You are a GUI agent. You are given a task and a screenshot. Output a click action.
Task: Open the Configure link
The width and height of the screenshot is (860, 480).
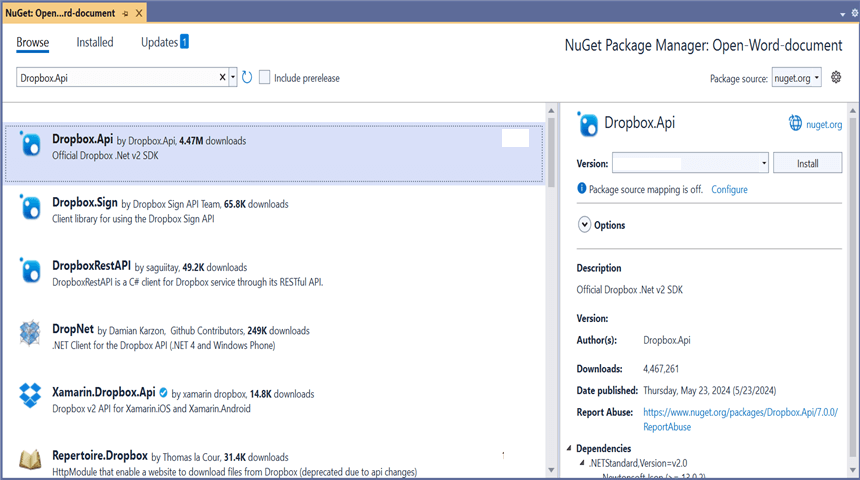click(x=729, y=189)
